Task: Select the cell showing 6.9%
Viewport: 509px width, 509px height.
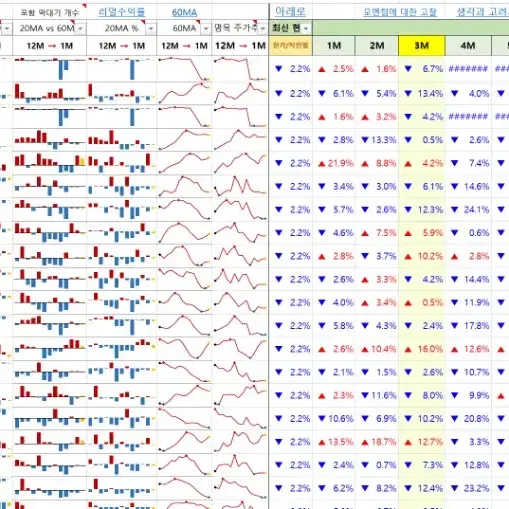Action: point(377,419)
